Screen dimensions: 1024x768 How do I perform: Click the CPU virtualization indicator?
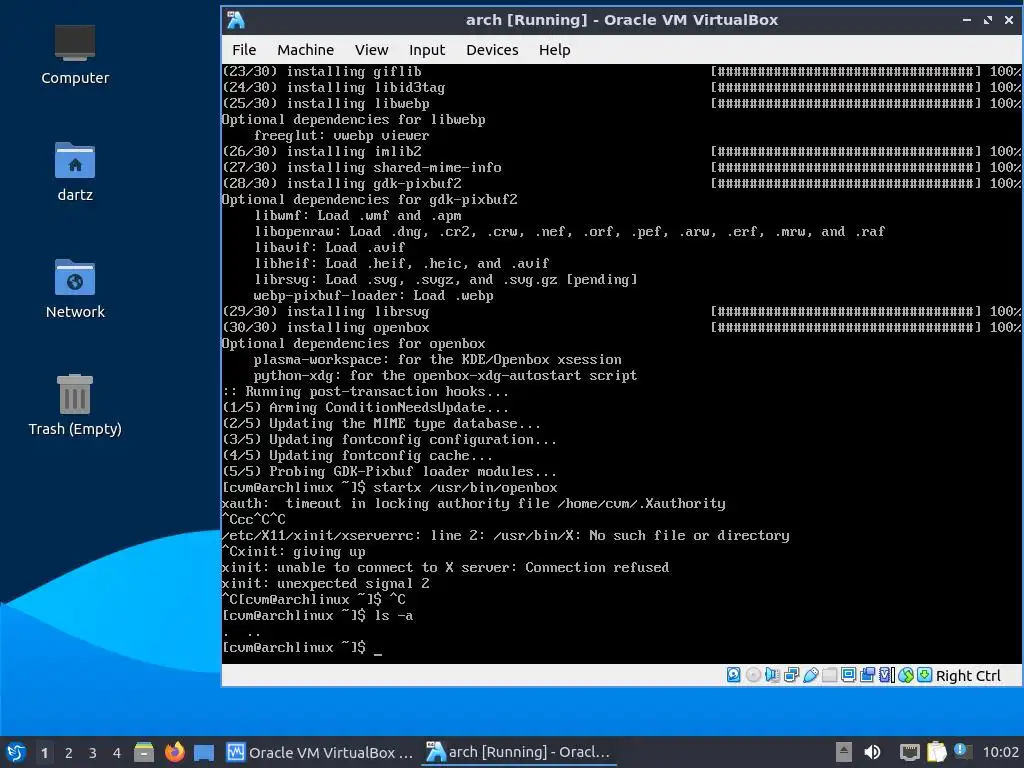(886, 675)
